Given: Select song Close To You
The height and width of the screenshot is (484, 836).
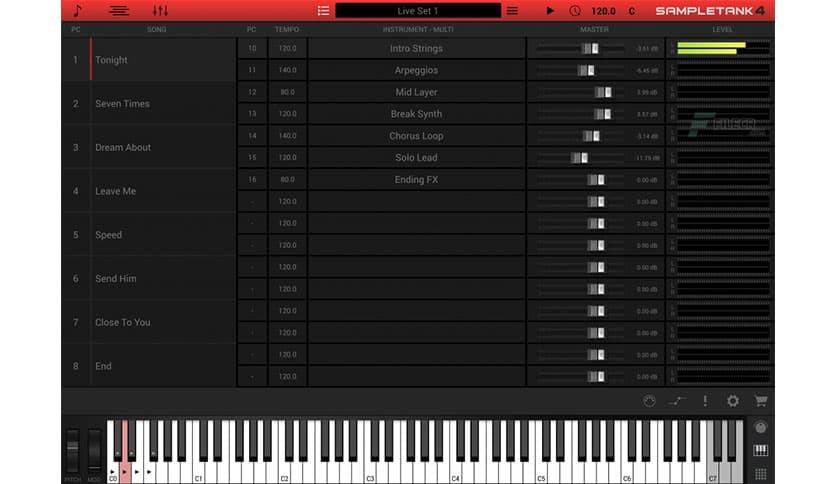Looking at the screenshot, I should (x=149, y=322).
